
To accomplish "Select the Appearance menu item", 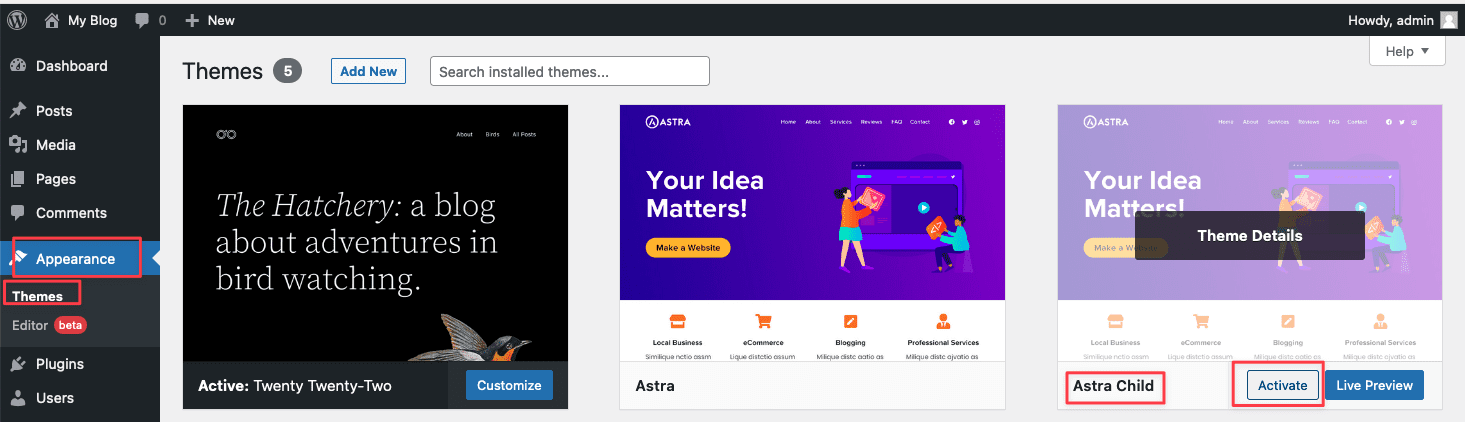I will pyautogui.click(x=75, y=259).
